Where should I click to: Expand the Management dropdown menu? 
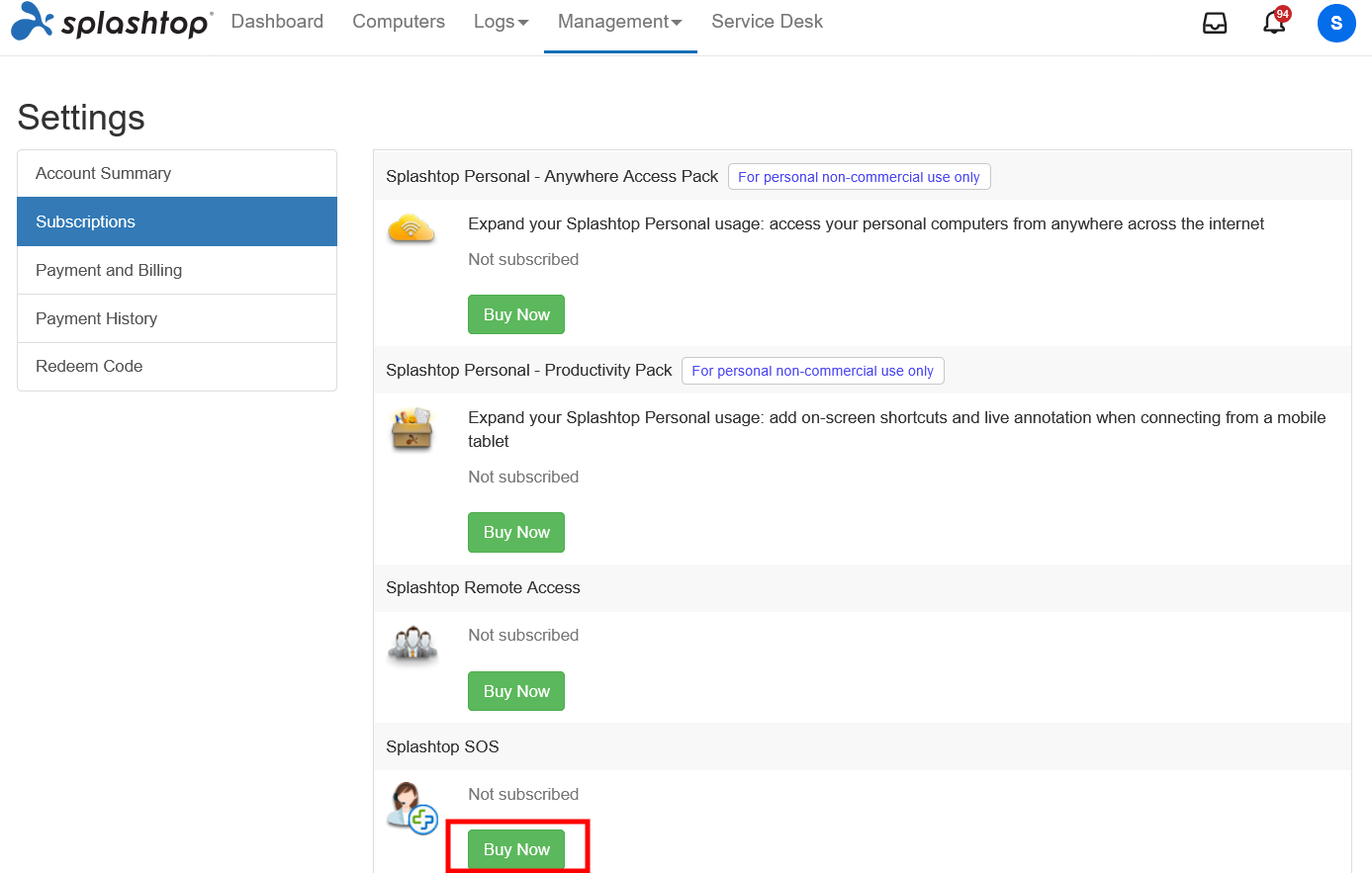pos(620,22)
